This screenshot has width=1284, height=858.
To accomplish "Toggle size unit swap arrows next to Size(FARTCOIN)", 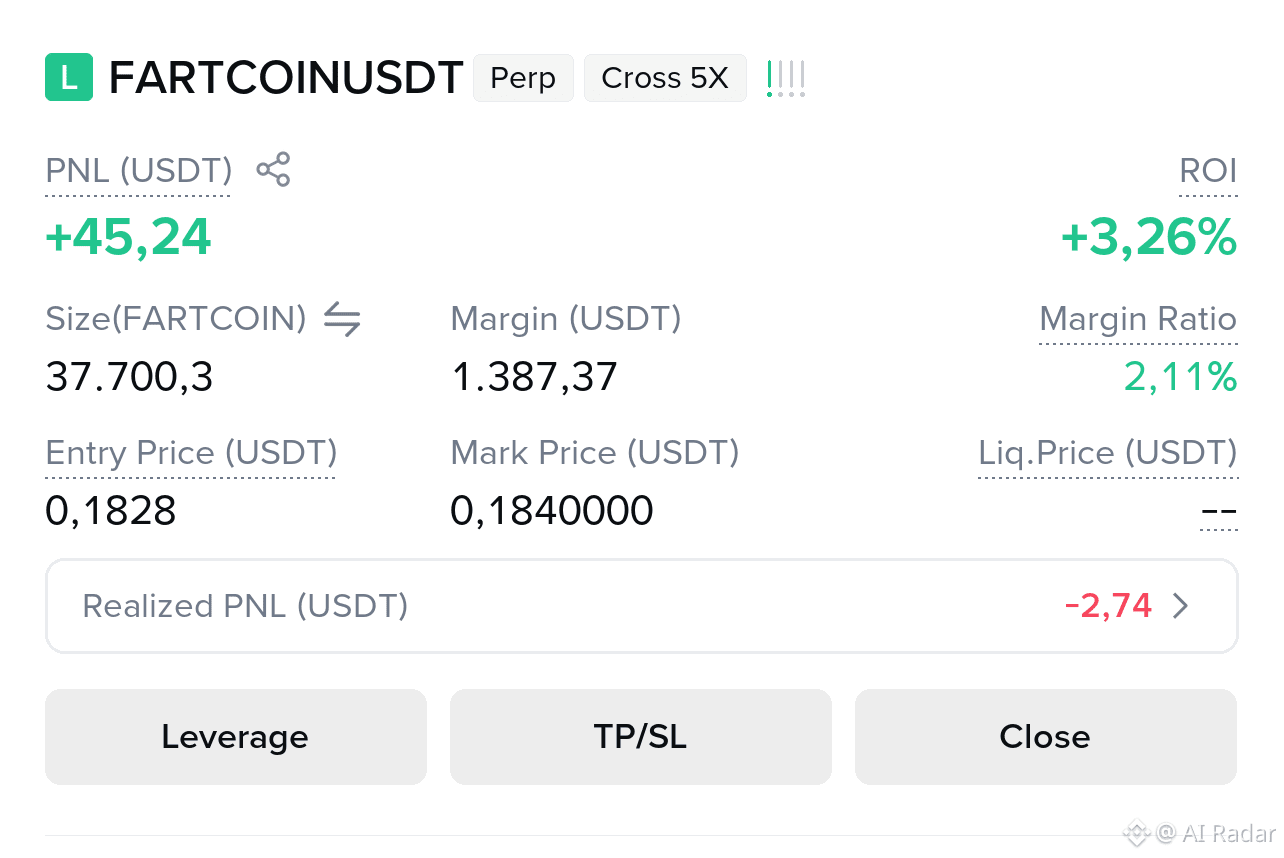I will pyautogui.click(x=342, y=320).
